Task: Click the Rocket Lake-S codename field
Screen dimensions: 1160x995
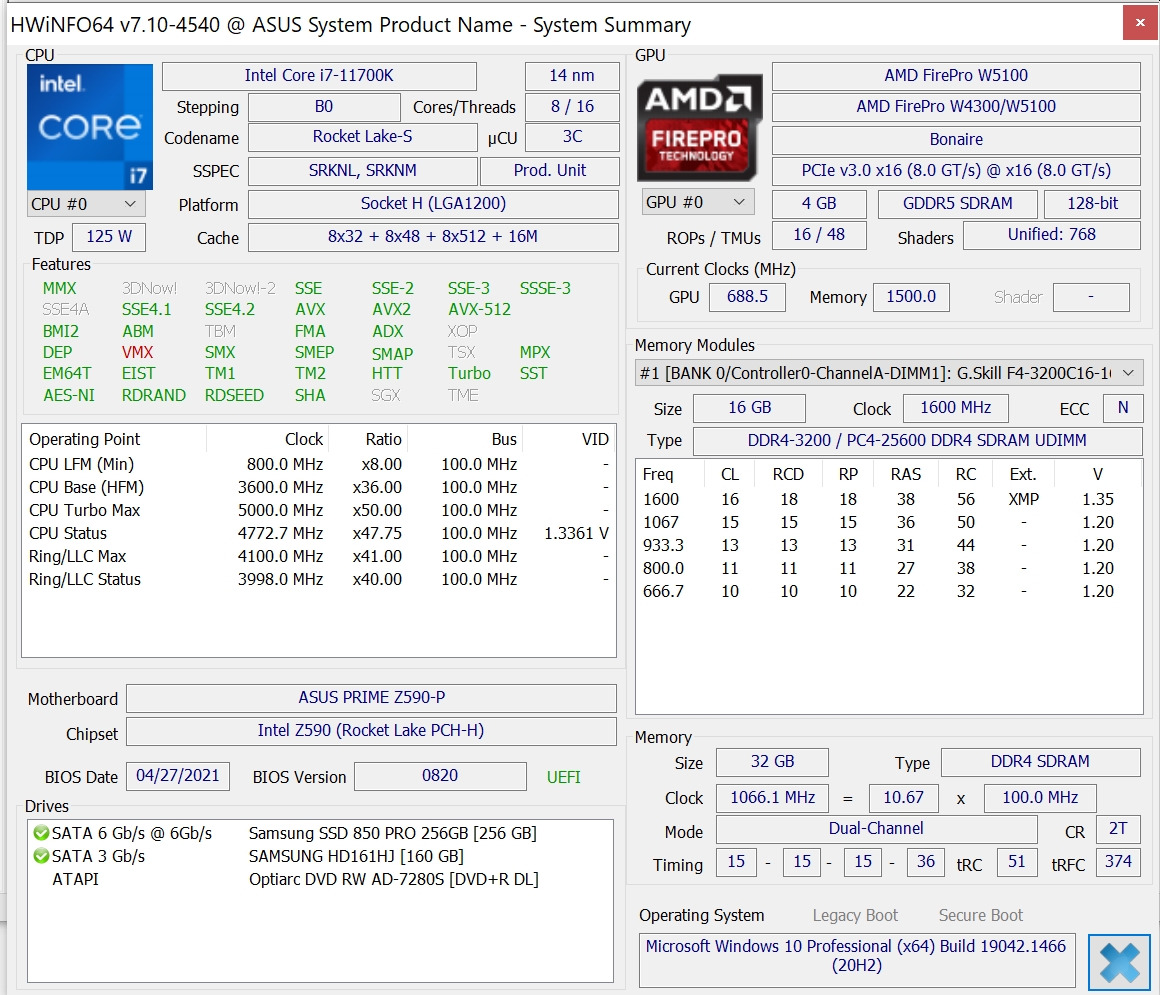Action: click(362, 137)
